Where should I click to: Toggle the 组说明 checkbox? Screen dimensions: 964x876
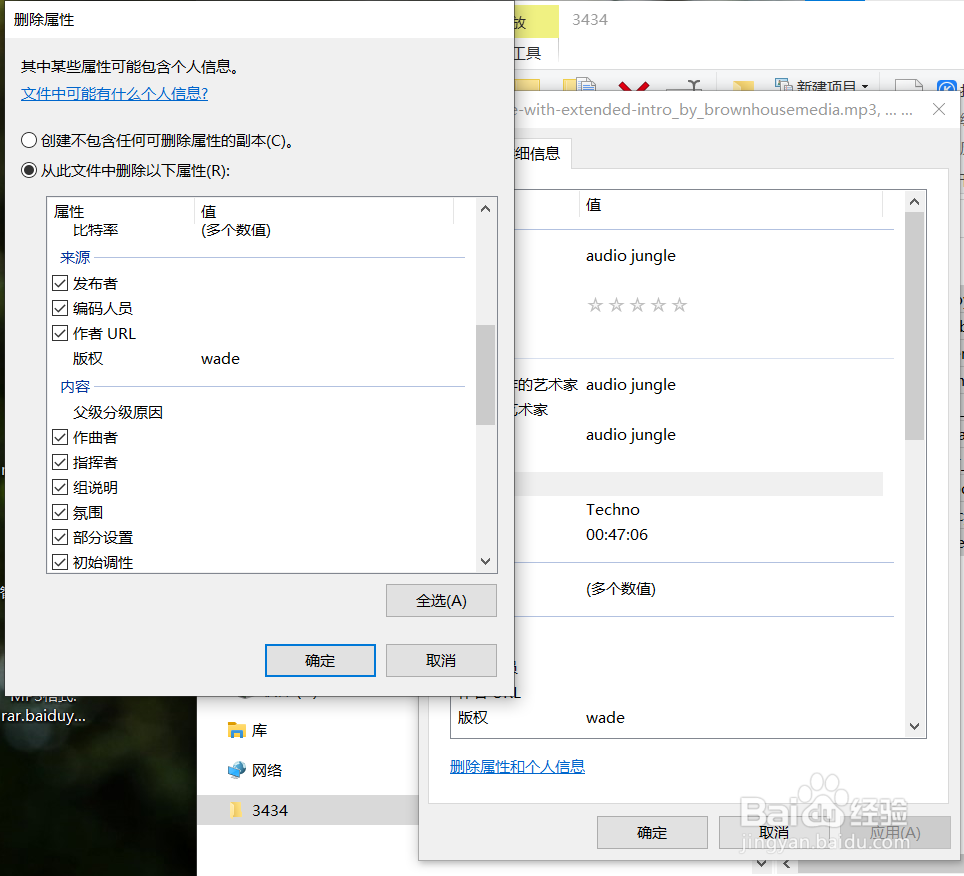coord(60,487)
